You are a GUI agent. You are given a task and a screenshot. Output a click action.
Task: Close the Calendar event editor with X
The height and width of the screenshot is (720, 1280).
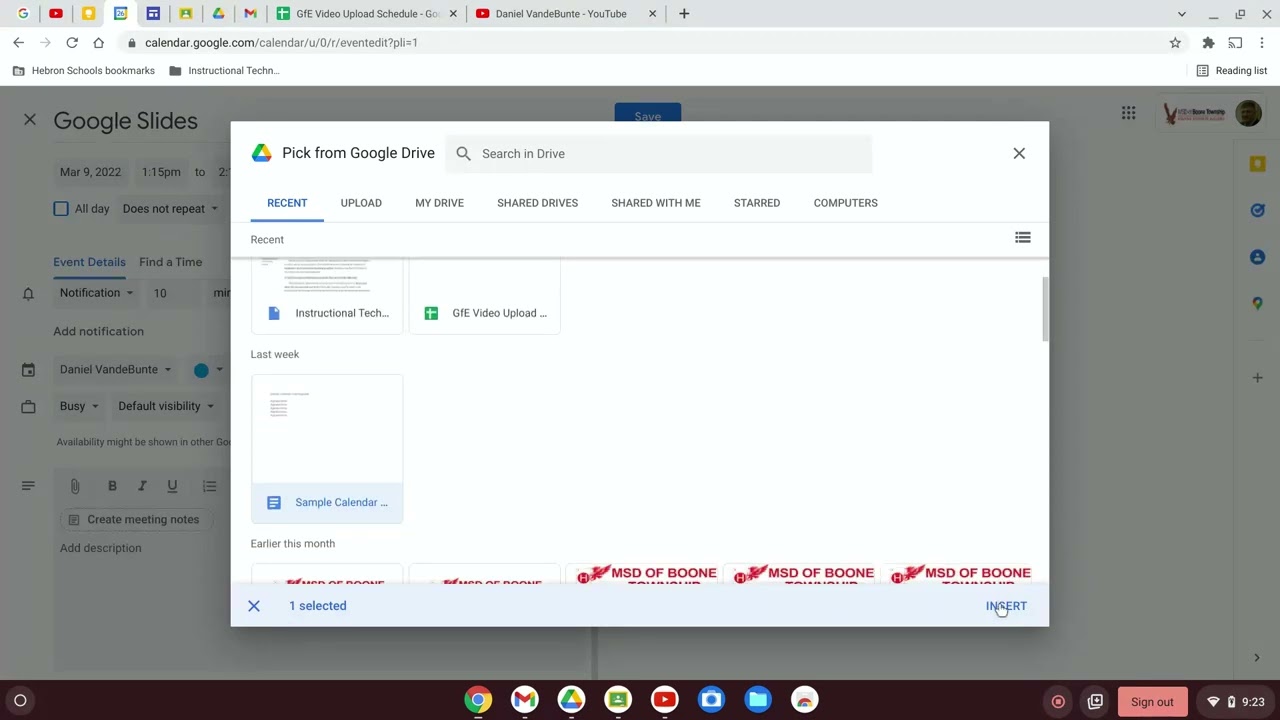(30, 120)
